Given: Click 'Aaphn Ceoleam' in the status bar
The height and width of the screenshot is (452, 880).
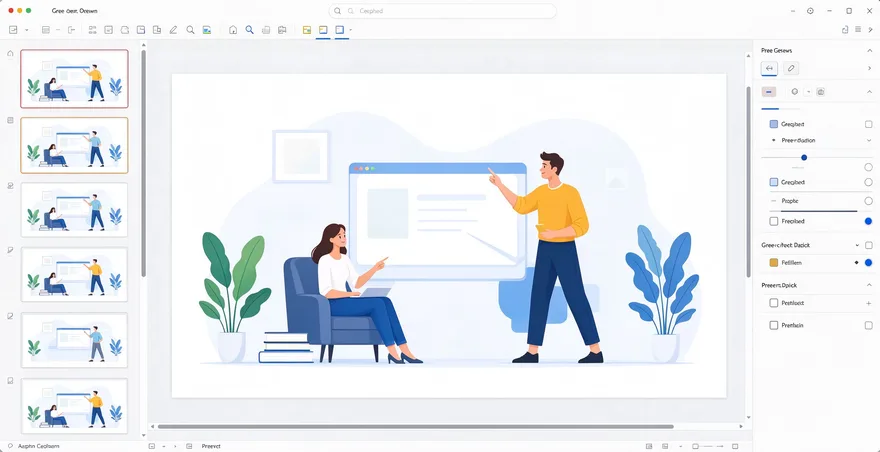Looking at the screenshot, I should click(39, 446).
